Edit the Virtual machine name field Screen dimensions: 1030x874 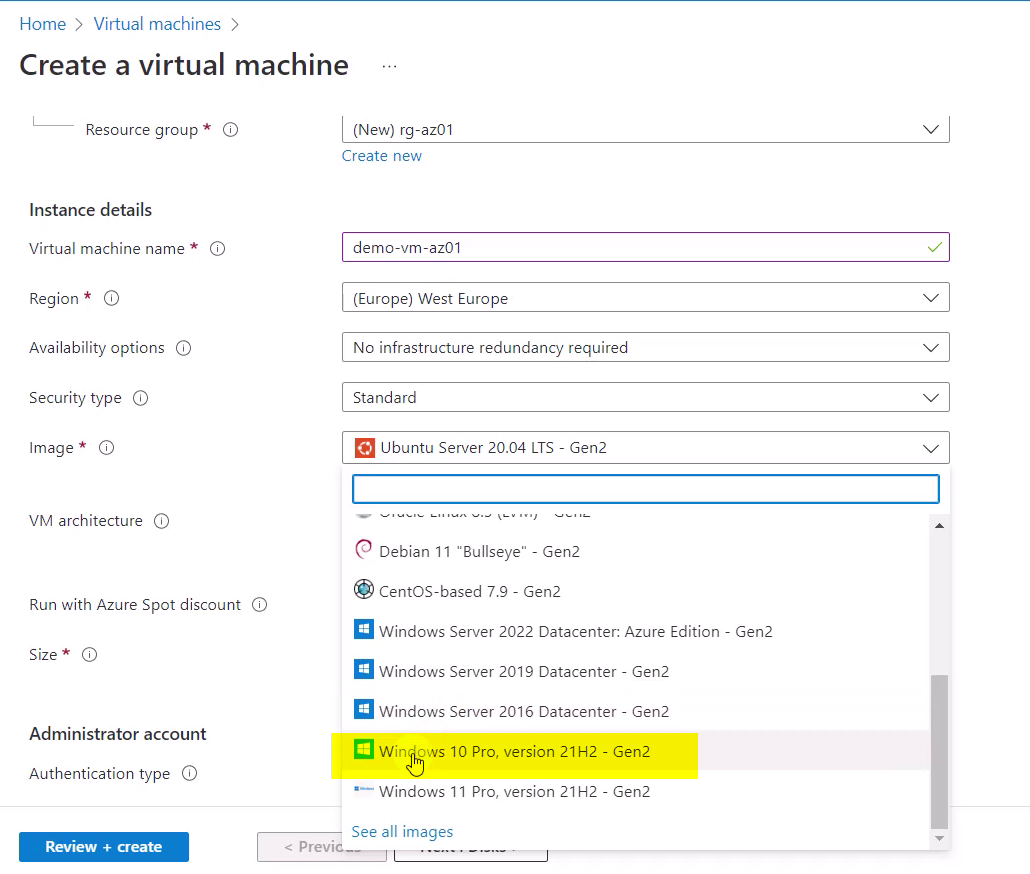pyautogui.click(x=646, y=248)
